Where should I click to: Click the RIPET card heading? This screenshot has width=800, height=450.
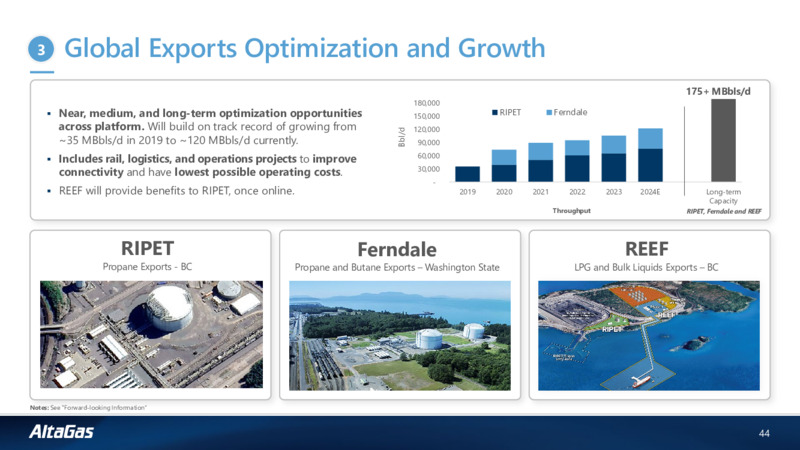click(x=147, y=248)
